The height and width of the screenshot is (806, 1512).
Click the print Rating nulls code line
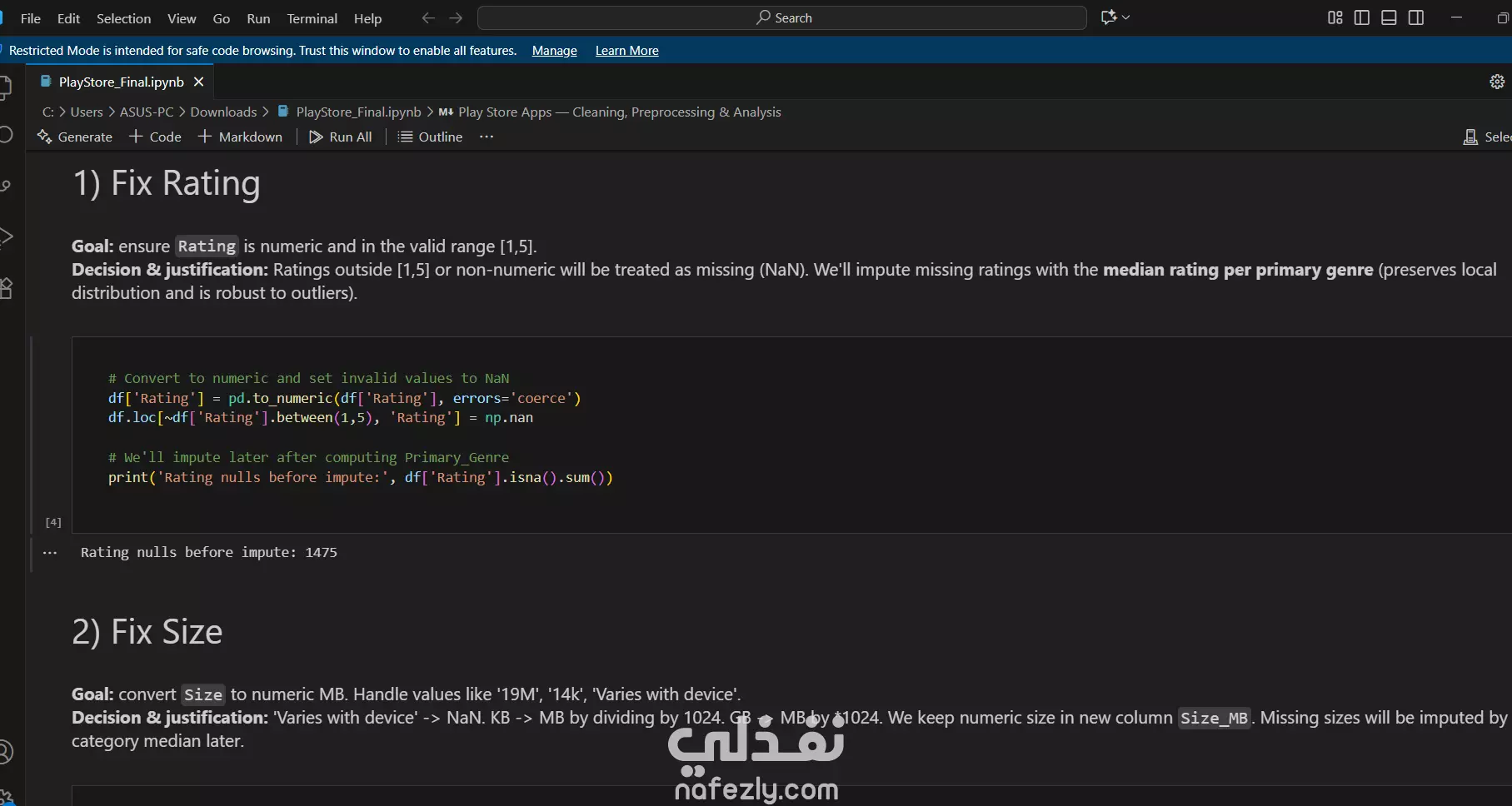(361, 477)
